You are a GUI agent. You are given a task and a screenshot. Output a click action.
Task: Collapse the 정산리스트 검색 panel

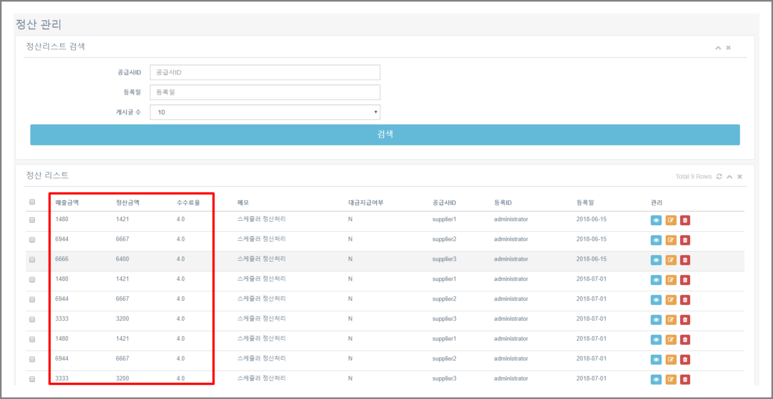(x=718, y=48)
